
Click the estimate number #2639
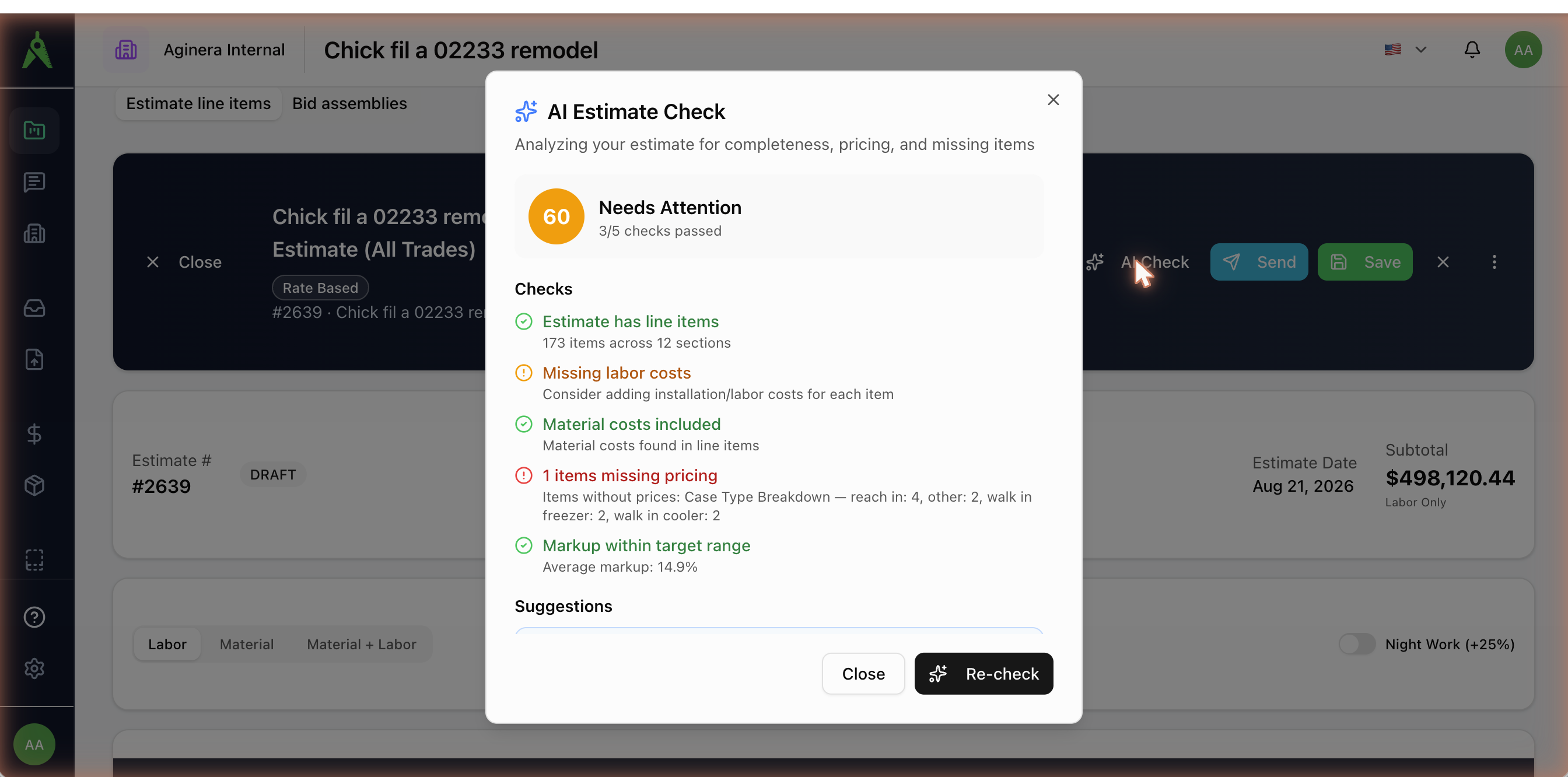[162, 485]
